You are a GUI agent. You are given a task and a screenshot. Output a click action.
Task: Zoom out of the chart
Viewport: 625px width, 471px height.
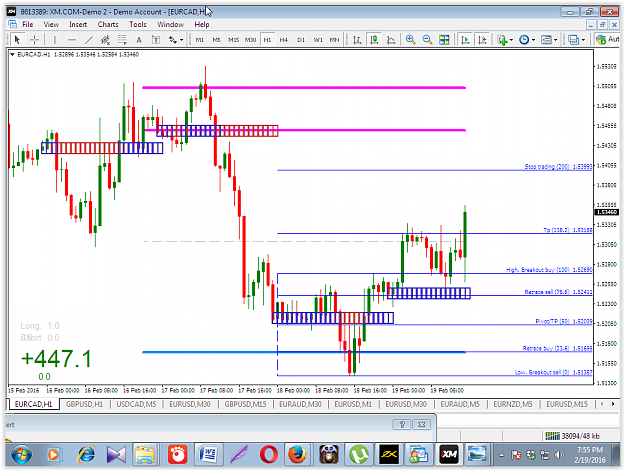pyautogui.click(x=427, y=39)
